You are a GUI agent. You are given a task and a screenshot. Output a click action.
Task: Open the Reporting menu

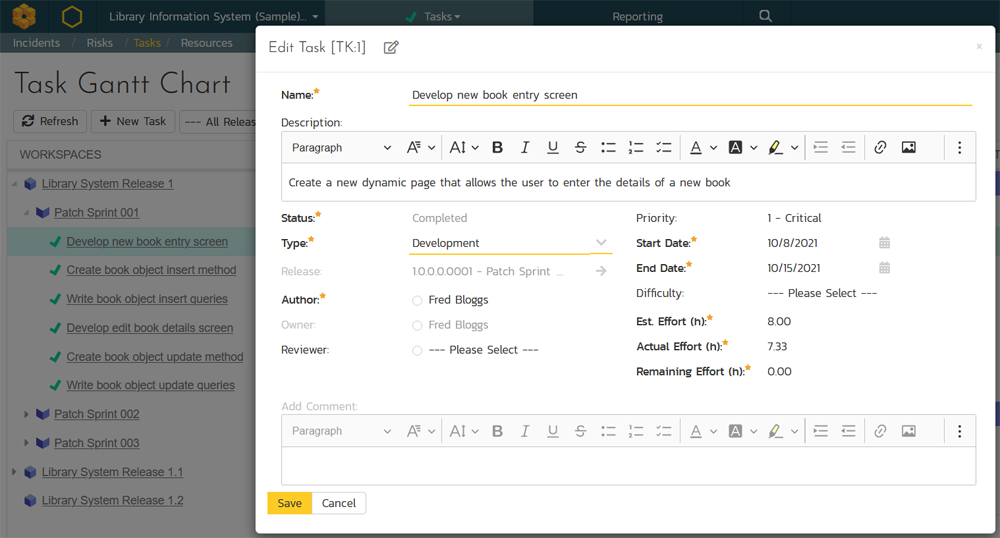(x=637, y=16)
